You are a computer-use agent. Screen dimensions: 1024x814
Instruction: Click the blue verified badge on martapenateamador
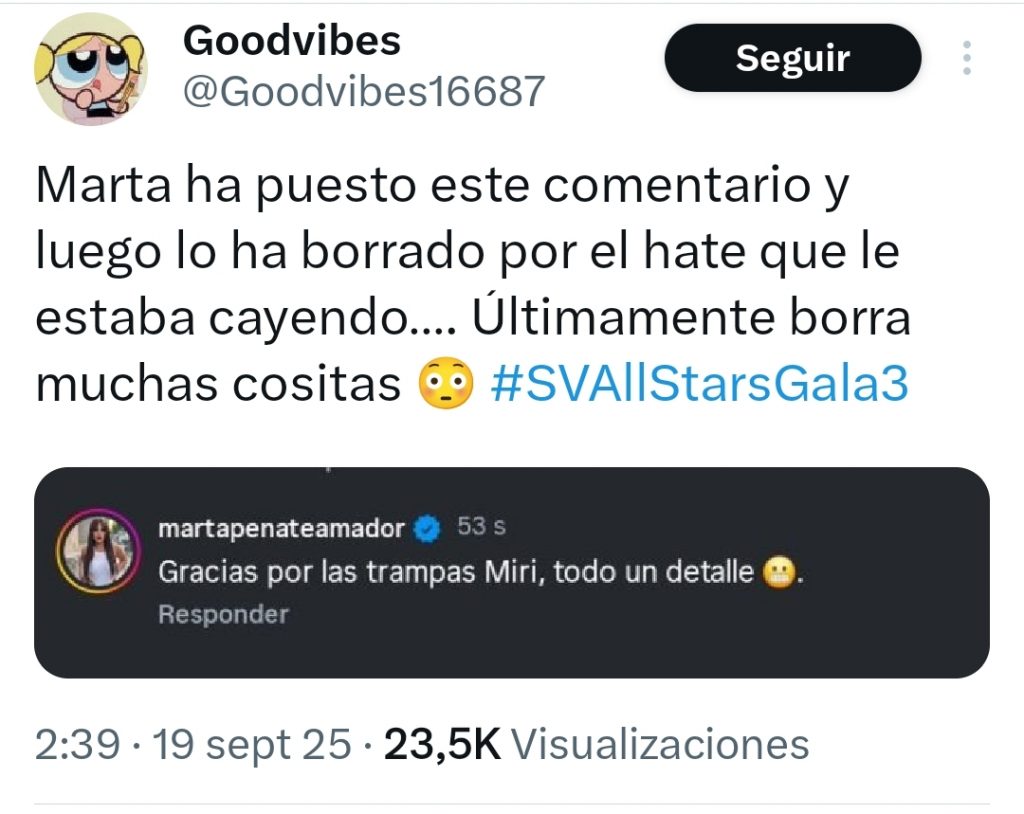point(428,528)
